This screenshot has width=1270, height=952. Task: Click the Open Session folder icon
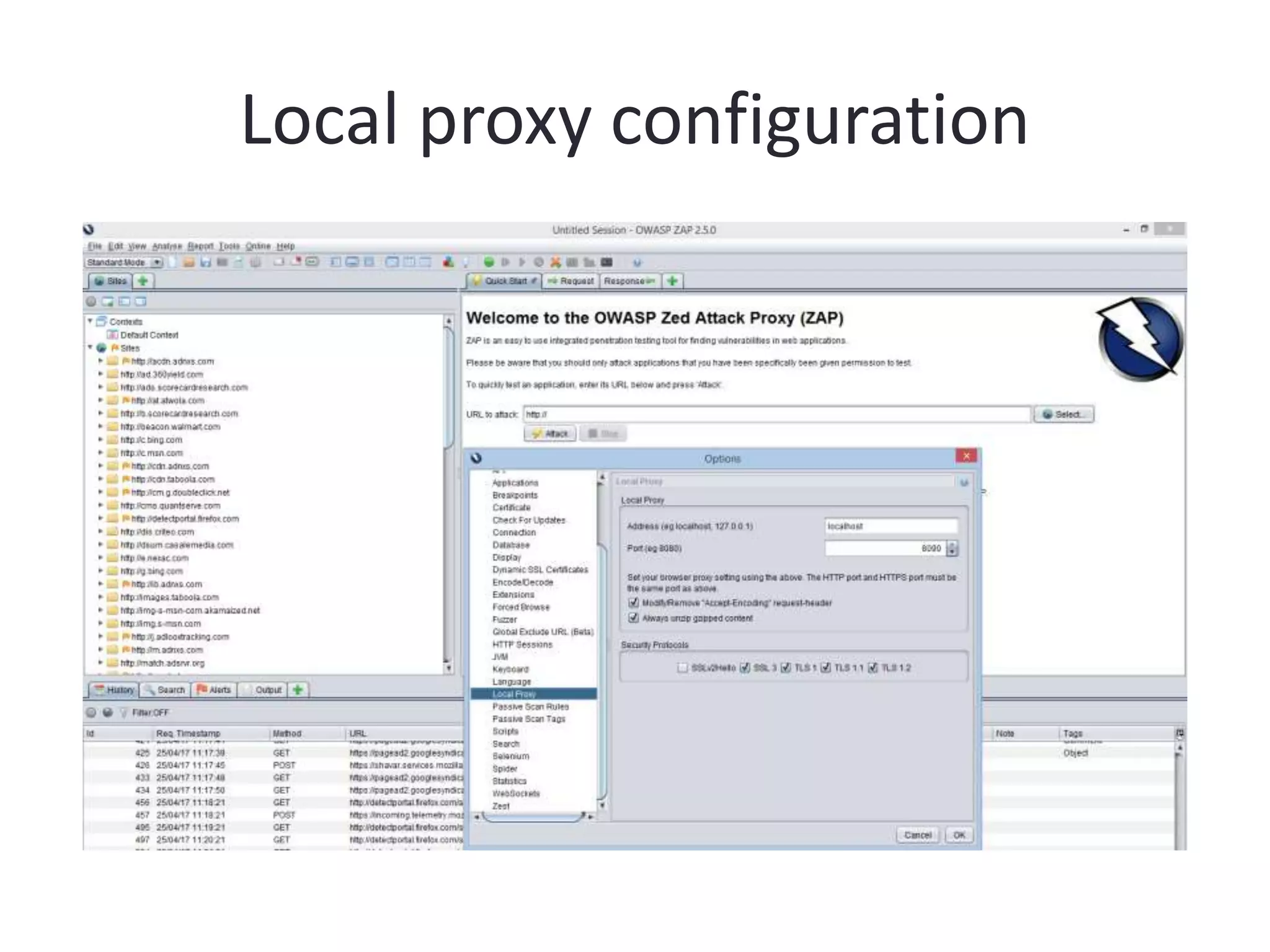[189, 262]
